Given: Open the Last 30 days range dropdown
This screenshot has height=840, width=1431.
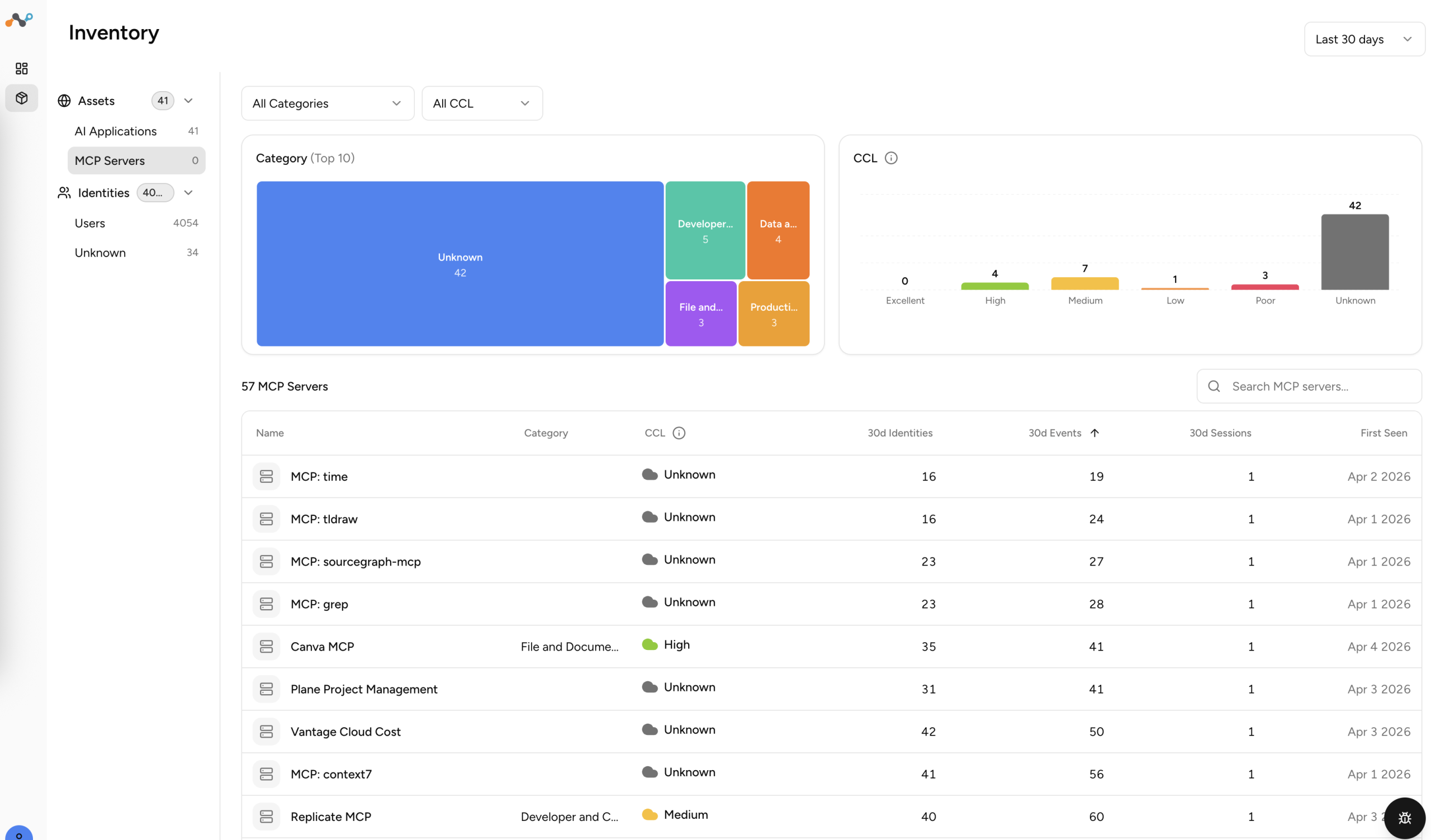Looking at the screenshot, I should [x=1364, y=39].
